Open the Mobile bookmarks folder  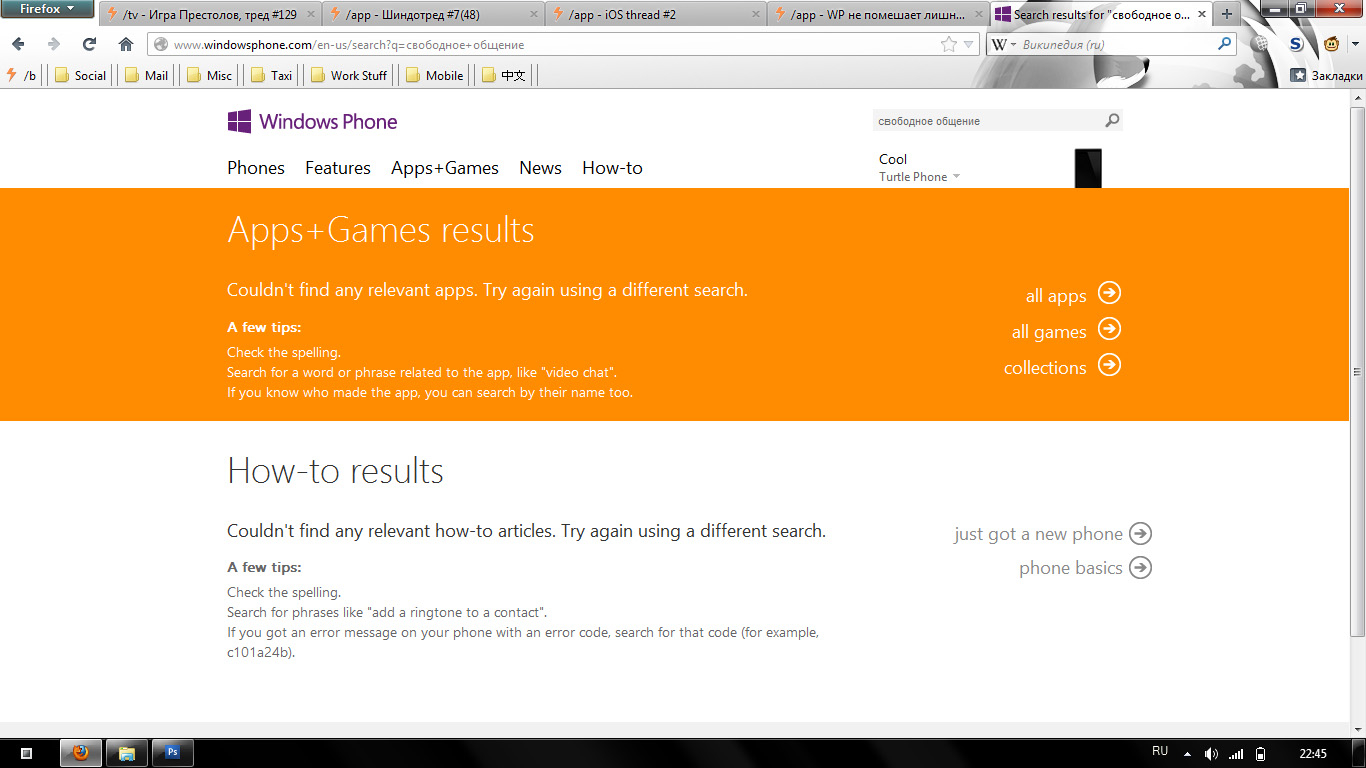(434, 75)
